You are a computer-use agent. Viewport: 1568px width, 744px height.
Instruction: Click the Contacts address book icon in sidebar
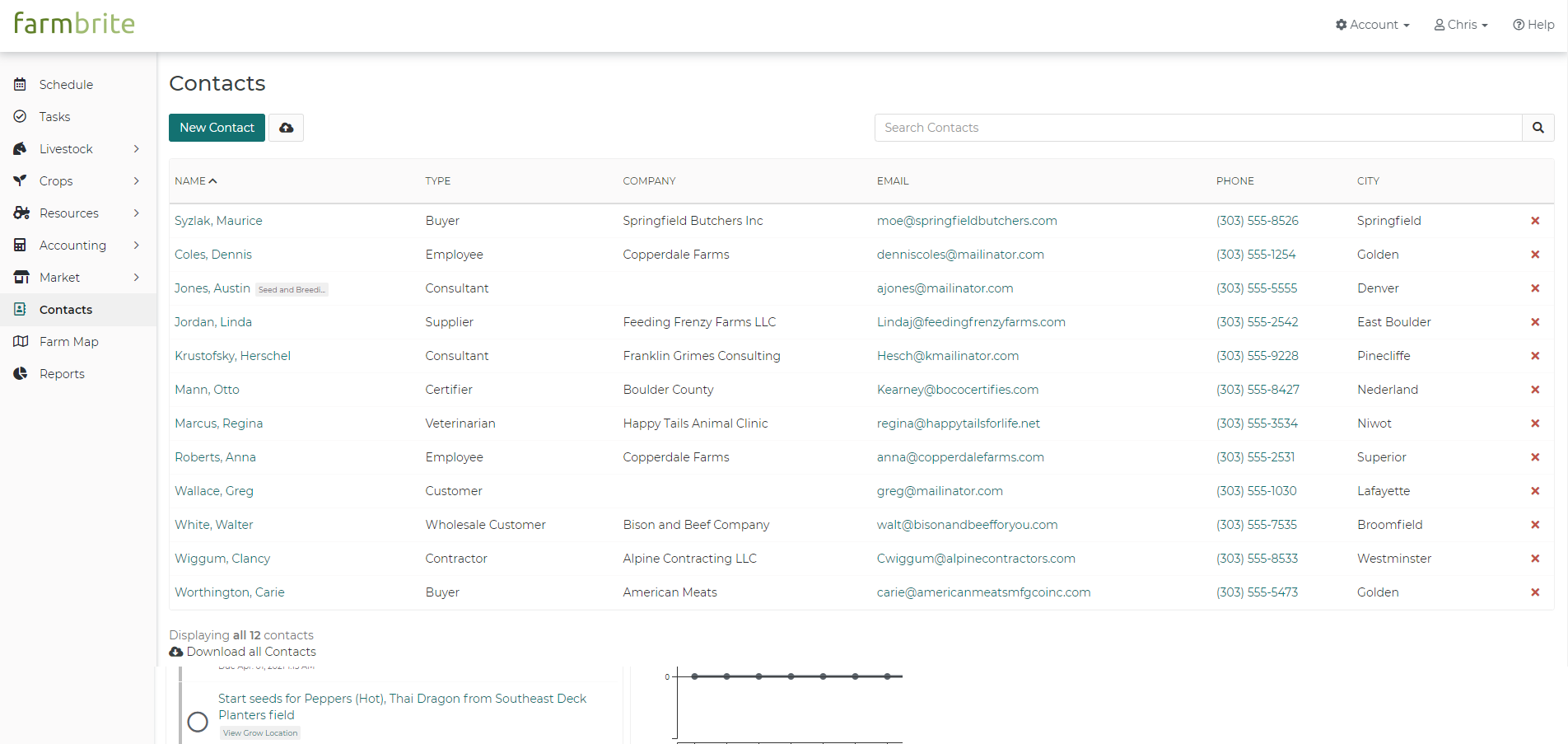click(x=21, y=309)
